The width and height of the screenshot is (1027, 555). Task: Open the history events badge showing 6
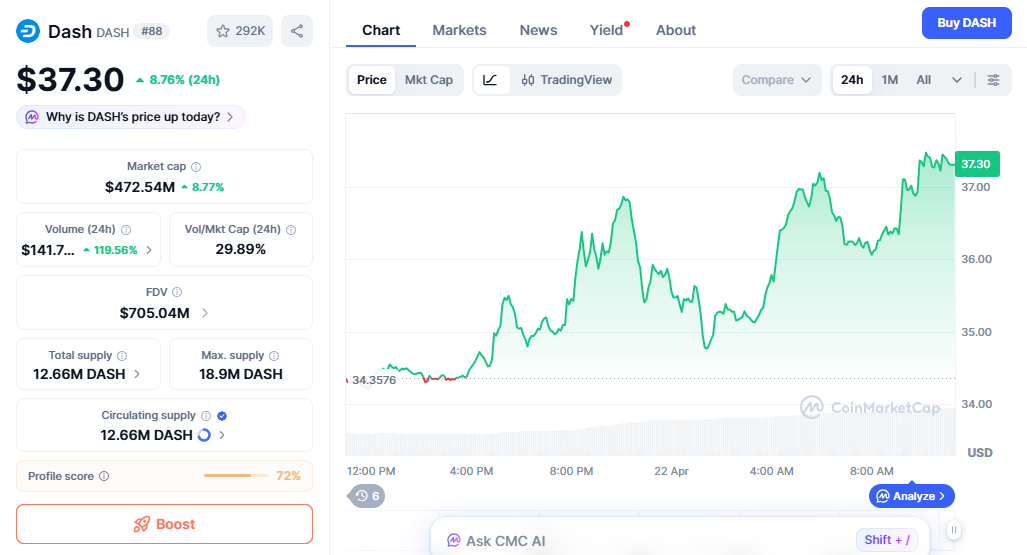367,496
